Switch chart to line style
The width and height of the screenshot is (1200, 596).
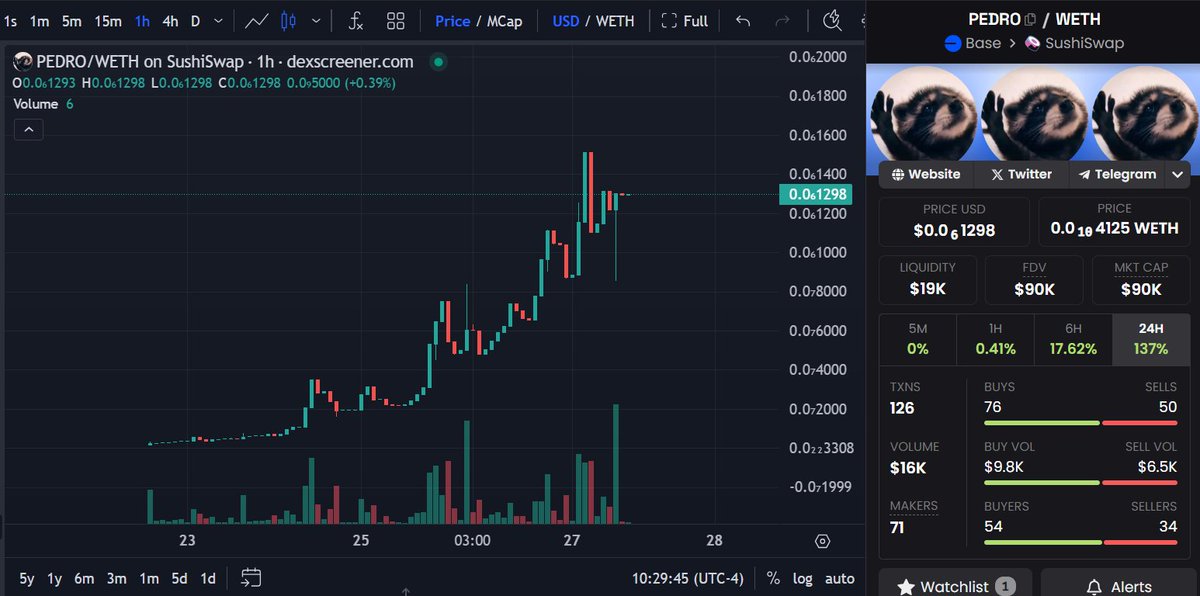click(257, 20)
